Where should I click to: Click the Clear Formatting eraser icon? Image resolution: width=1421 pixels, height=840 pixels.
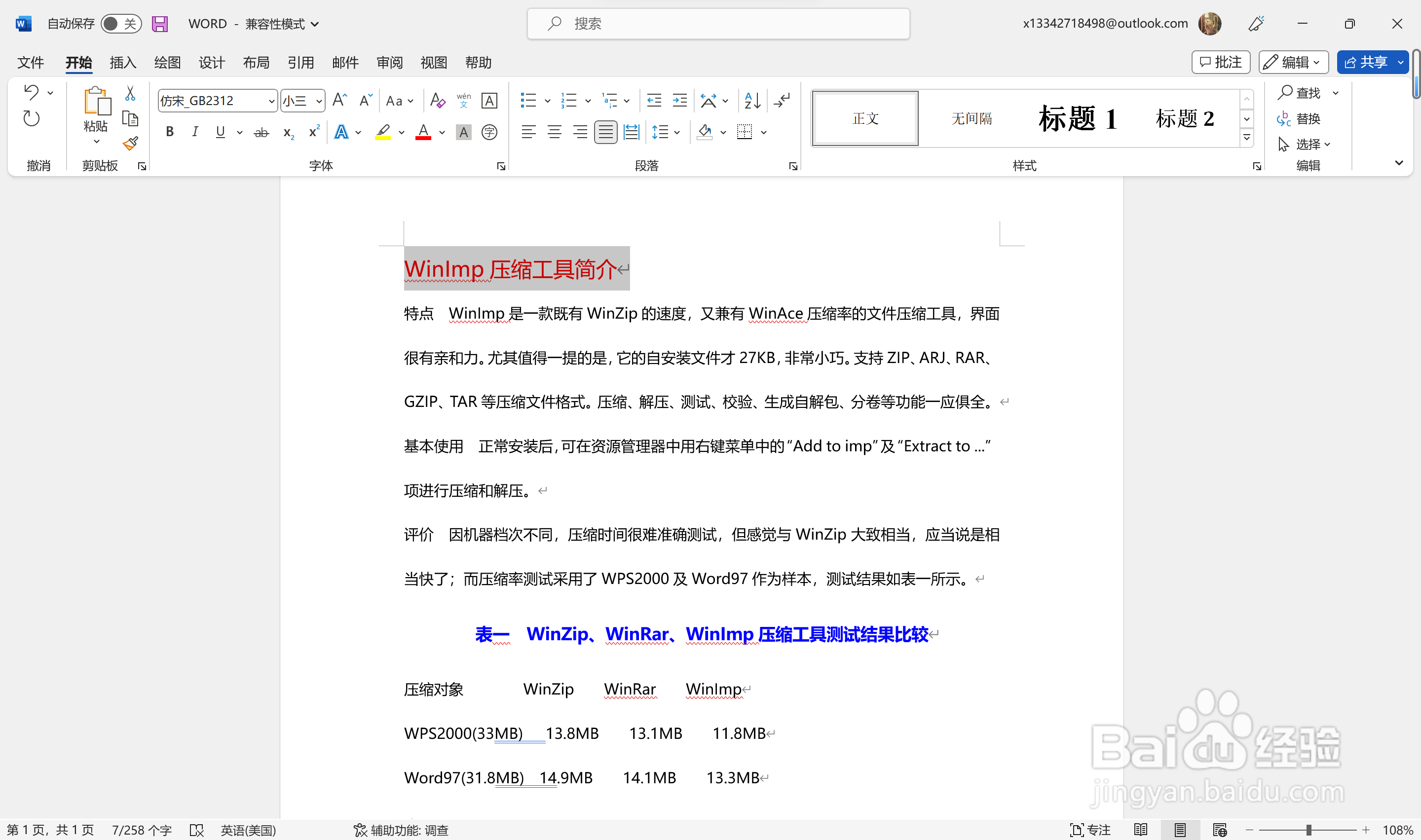[x=437, y=101]
